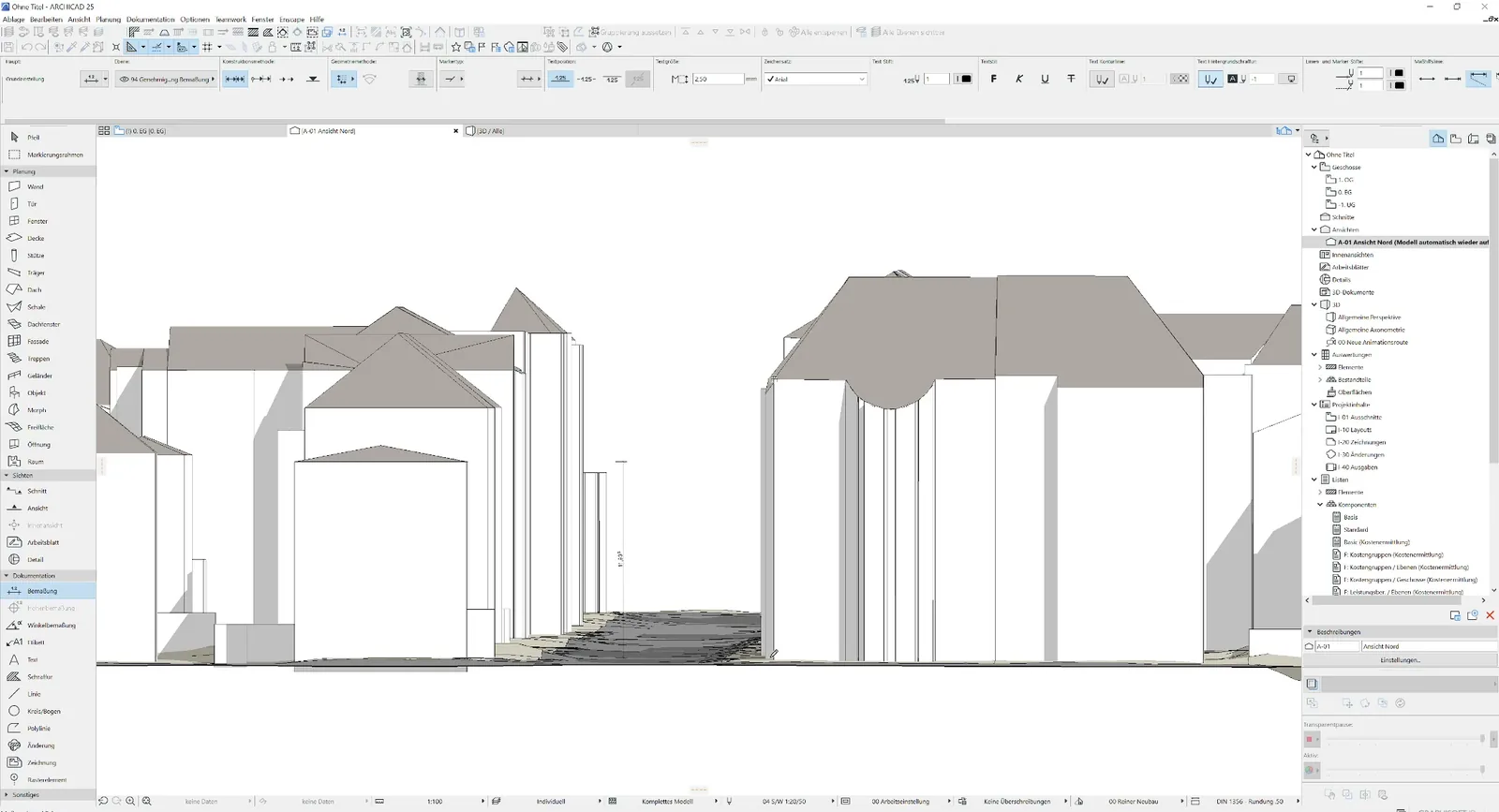Click the Einstellungen... button
The height and width of the screenshot is (812, 1499).
pyautogui.click(x=1401, y=660)
